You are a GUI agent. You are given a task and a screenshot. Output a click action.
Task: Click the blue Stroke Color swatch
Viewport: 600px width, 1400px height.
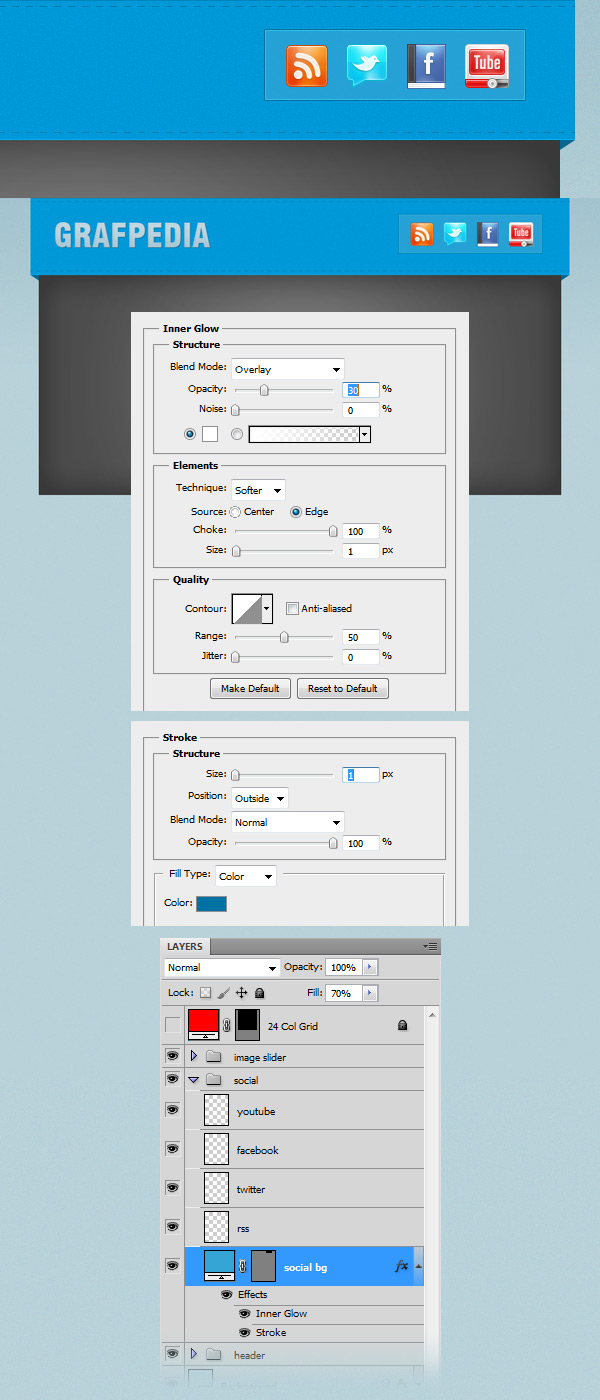tap(212, 903)
